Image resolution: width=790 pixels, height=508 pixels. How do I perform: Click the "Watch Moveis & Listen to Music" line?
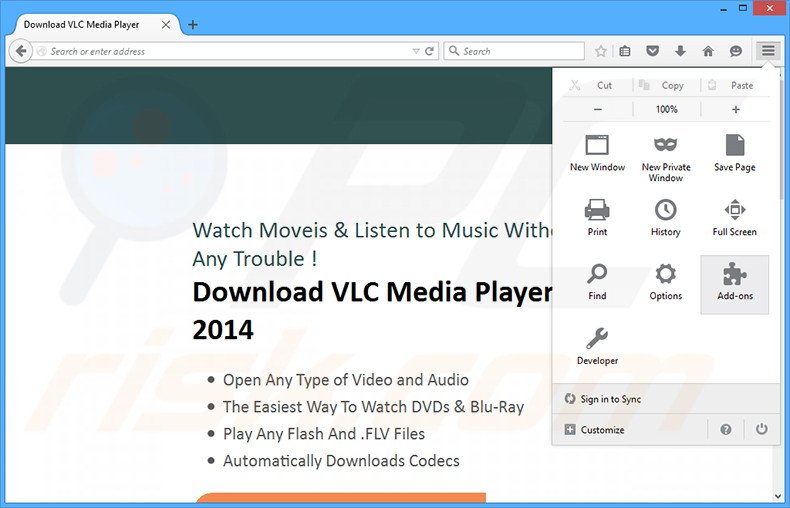pyautogui.click(x=372, y=230)
